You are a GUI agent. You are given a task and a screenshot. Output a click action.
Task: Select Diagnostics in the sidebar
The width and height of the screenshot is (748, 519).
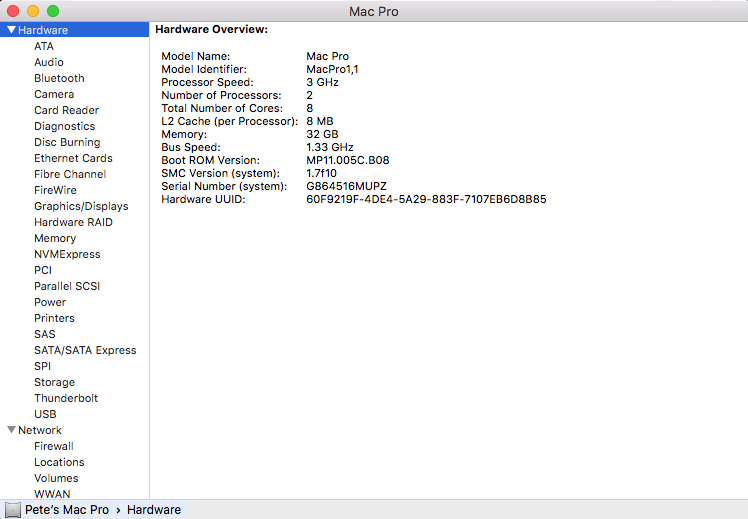pyautogui.click(x=64, y=126)
